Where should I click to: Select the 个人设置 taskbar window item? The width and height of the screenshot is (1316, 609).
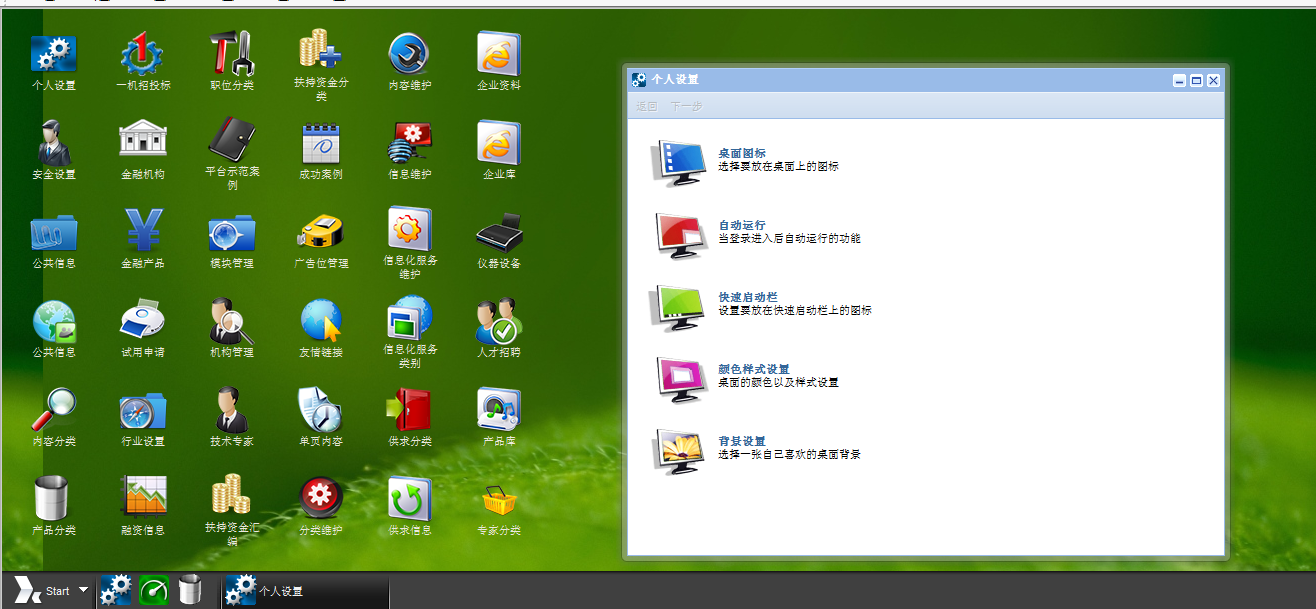(281, 591)
